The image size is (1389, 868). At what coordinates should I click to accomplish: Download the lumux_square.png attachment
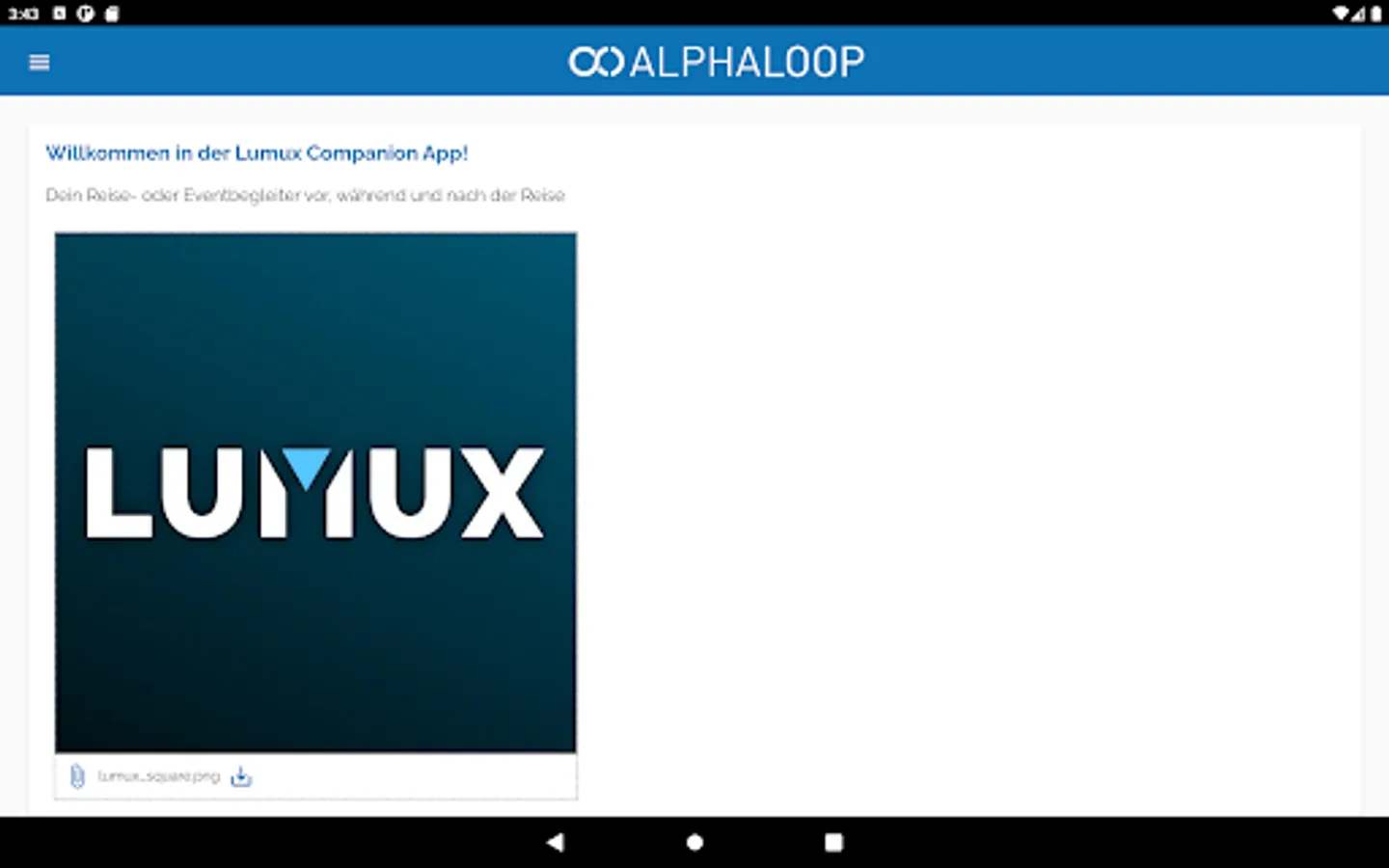[241, 776]
